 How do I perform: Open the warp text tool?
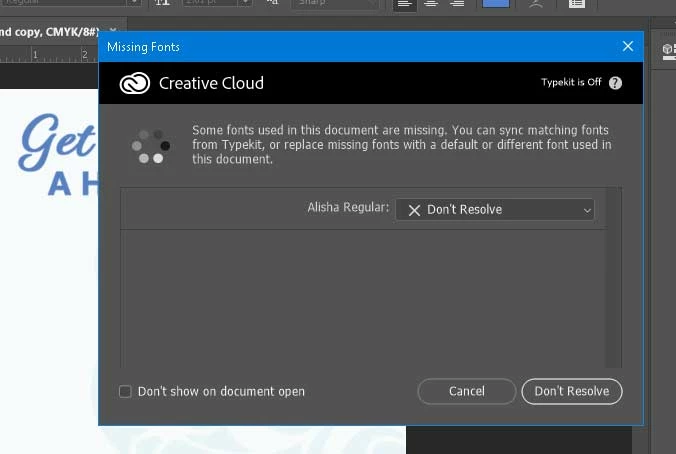click(536, 4)
